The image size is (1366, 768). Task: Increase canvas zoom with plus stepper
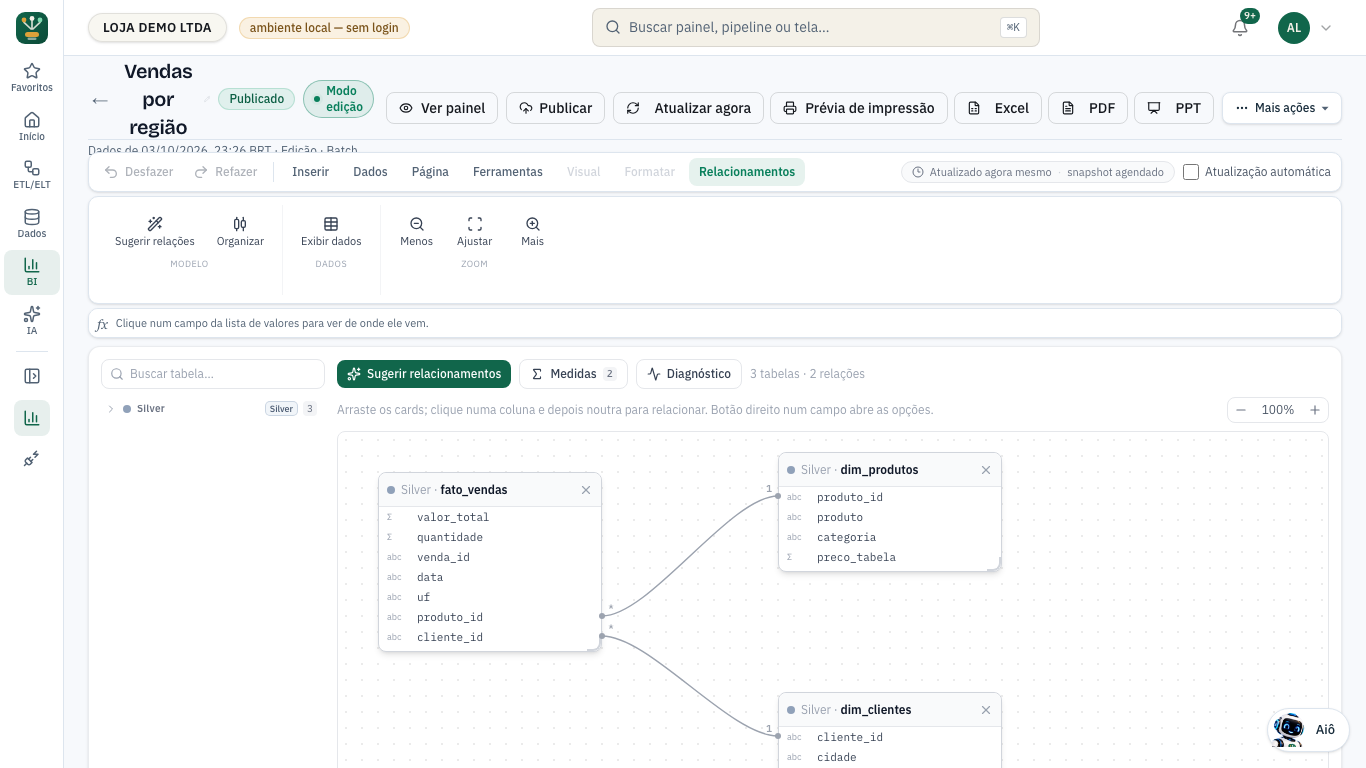pos(1315,410)
